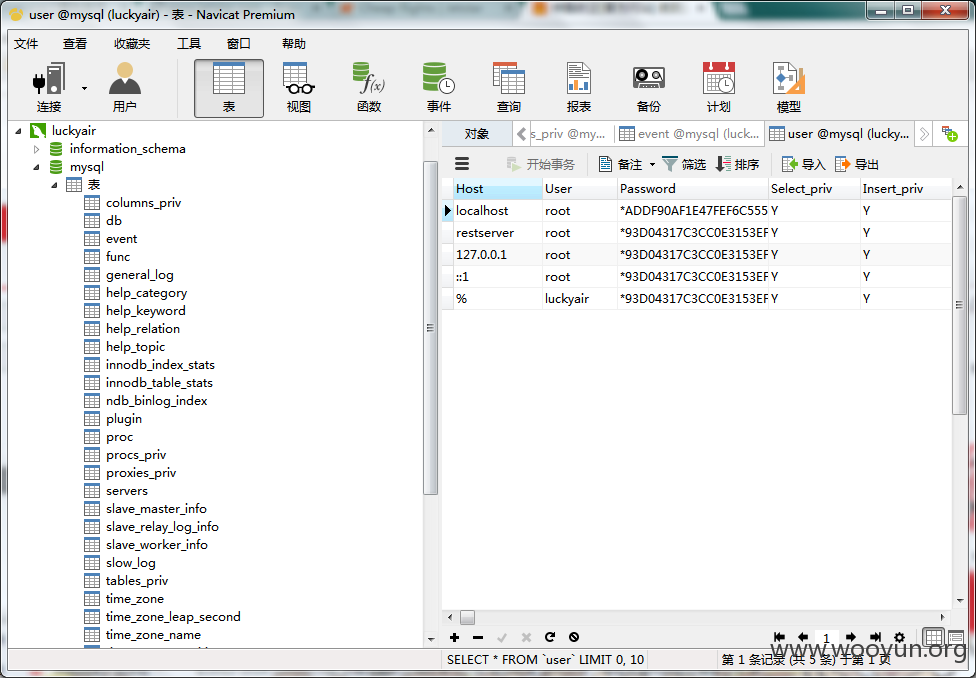Collapse the luckyair connection node

tap(18, 131)
